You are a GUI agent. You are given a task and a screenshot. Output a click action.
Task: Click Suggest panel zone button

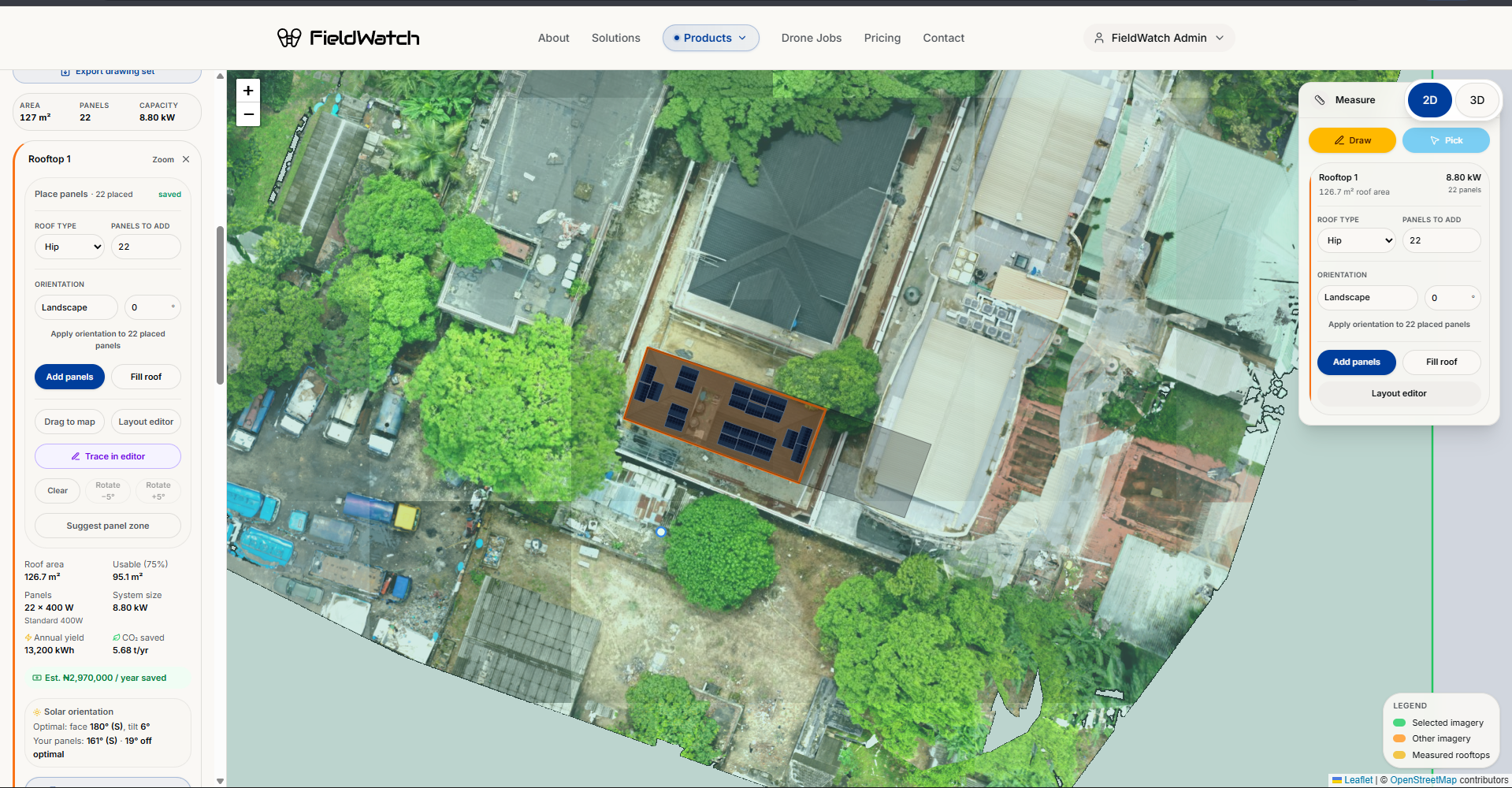click(108, 526)
